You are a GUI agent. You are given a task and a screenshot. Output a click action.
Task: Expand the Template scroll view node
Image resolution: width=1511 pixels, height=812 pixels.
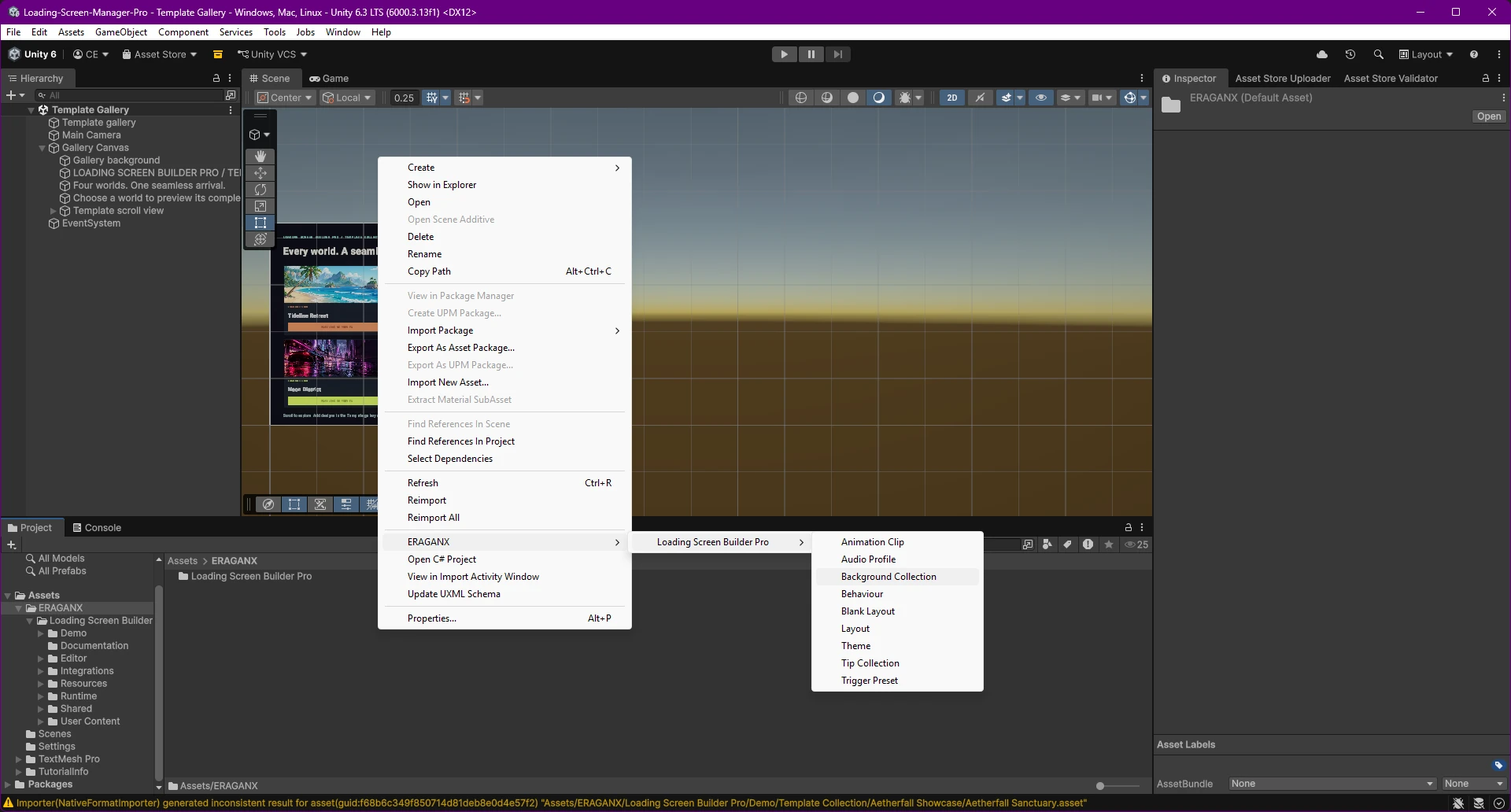coord(54,211)
